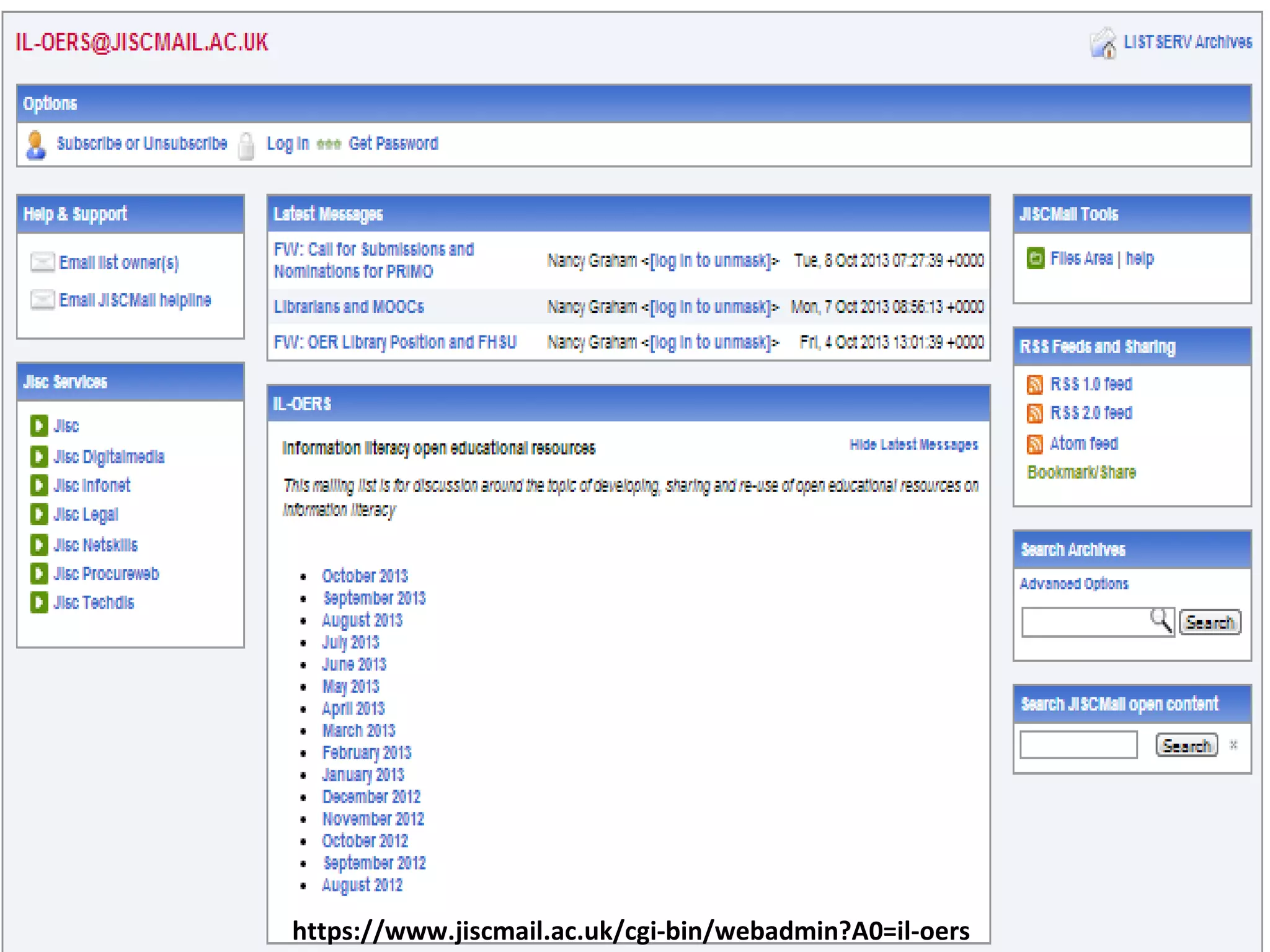Open Advanced Options in Search Archives

[x=1074, y=584]
